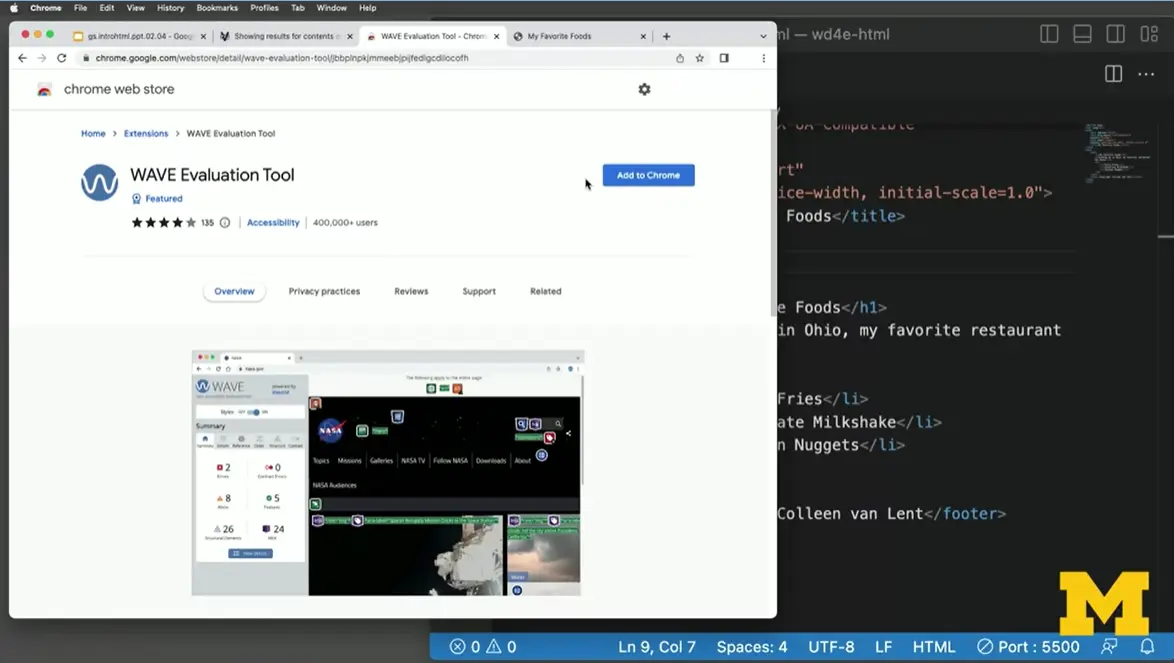Switch to the Reviews tab of the extension
The width and height of the screenshot is (1174, 663).
(x=411, y=291)
